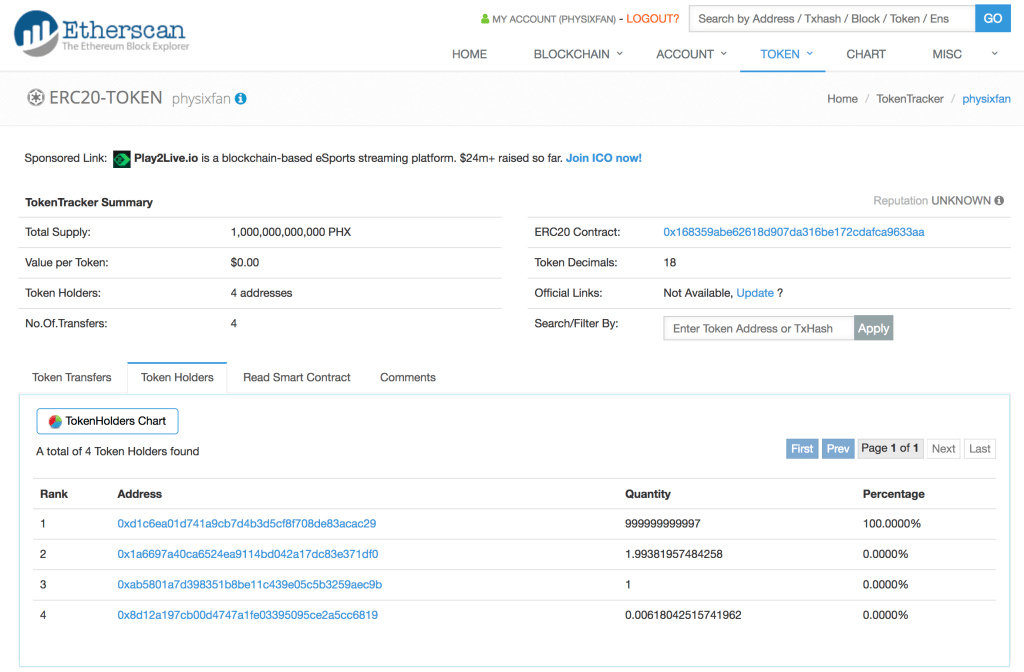1024x672 pixels.
Task: Click the Apply filter button
Action: [873, 328]
